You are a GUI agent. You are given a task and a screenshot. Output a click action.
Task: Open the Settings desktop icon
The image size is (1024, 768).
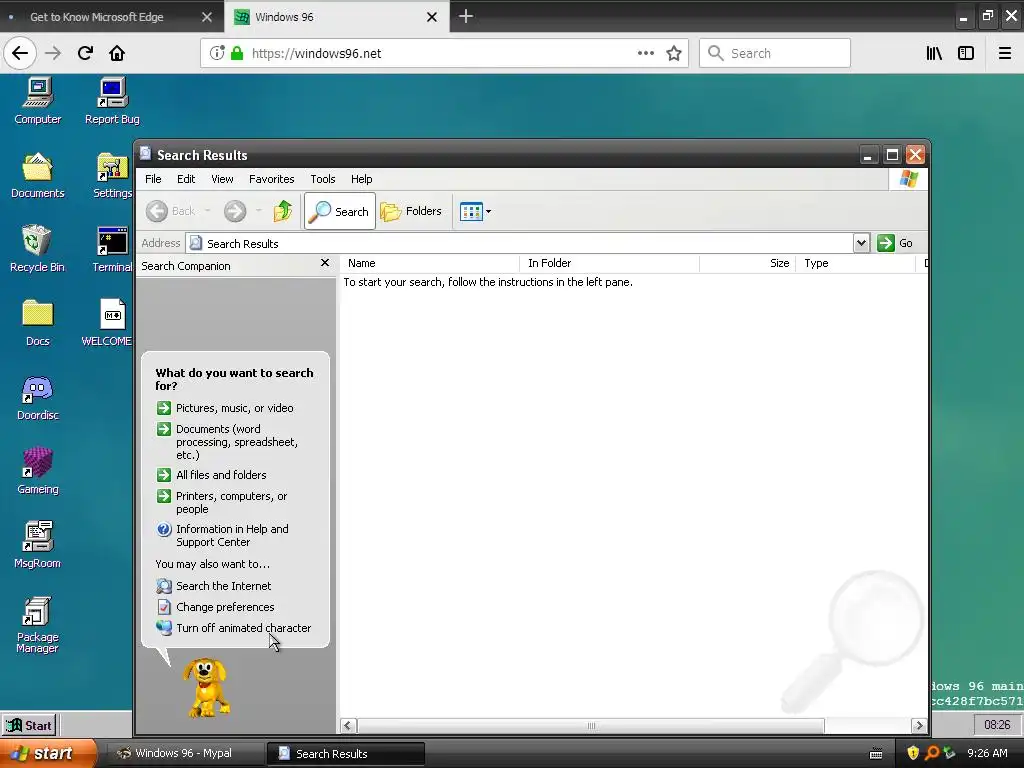pos(112,175)
